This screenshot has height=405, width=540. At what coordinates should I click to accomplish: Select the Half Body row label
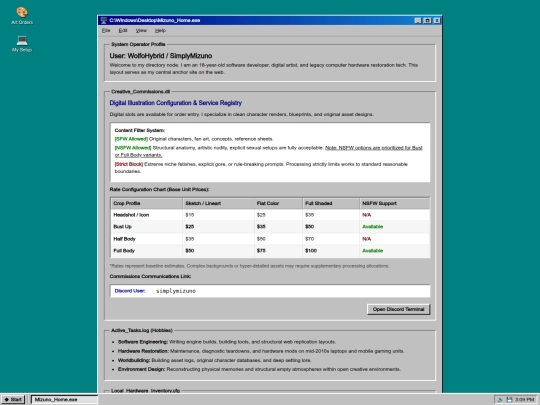point(124,239)
